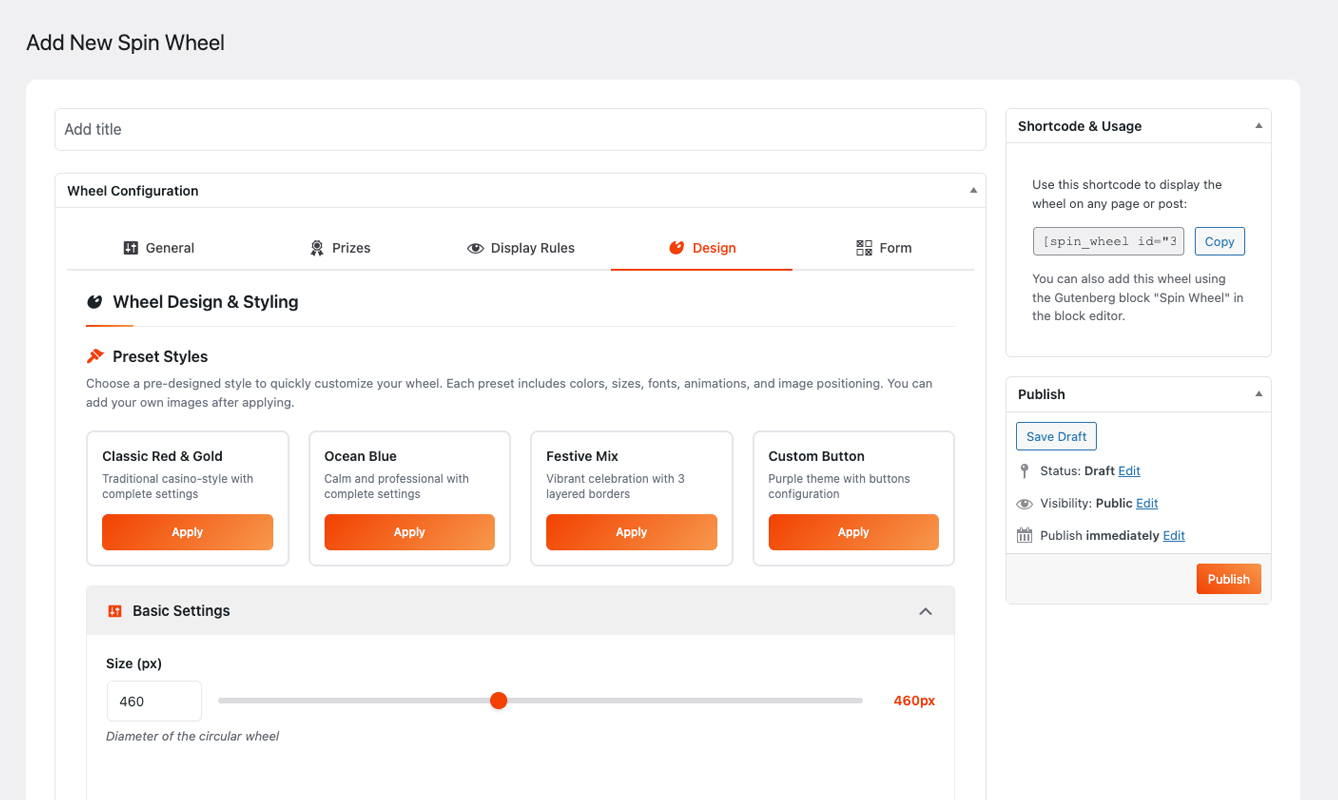Viewport: 1338px width, 800px height.
Task: Collapse the Publish panel
Action: [x=1258, y=393]
